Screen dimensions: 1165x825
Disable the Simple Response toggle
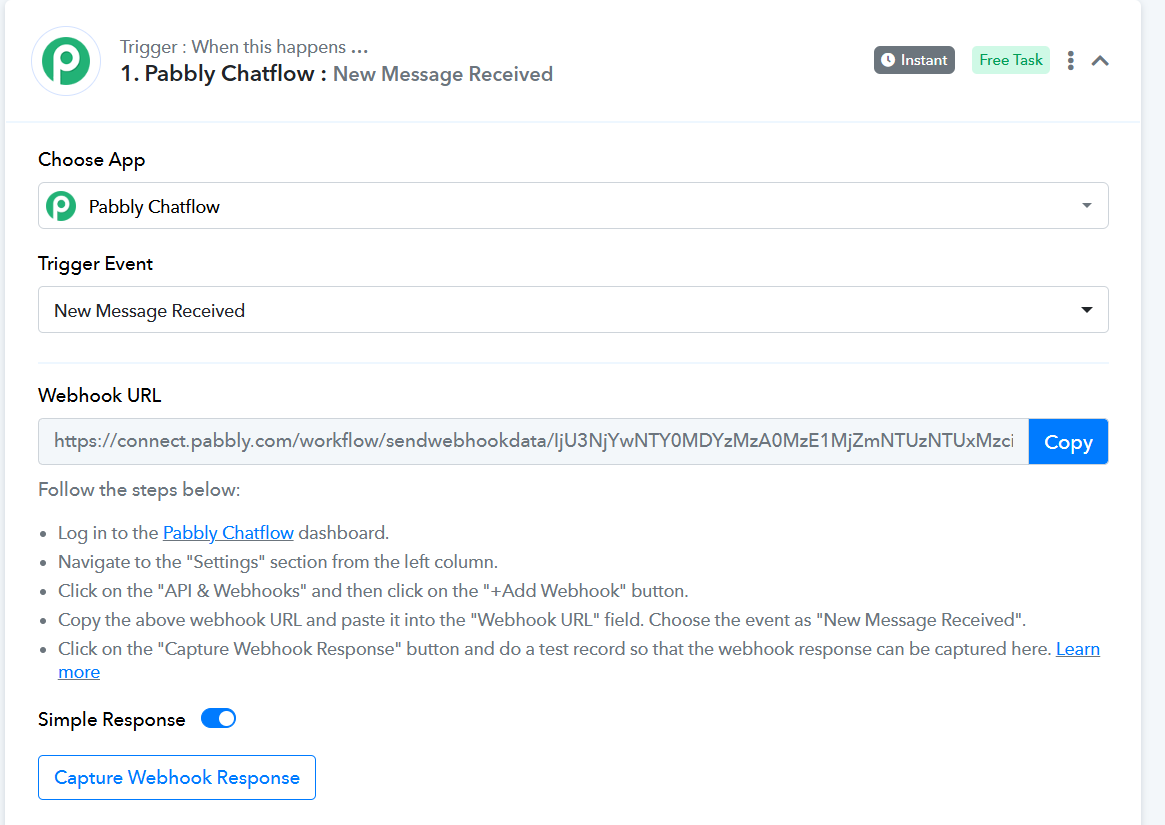coord(219,719)
